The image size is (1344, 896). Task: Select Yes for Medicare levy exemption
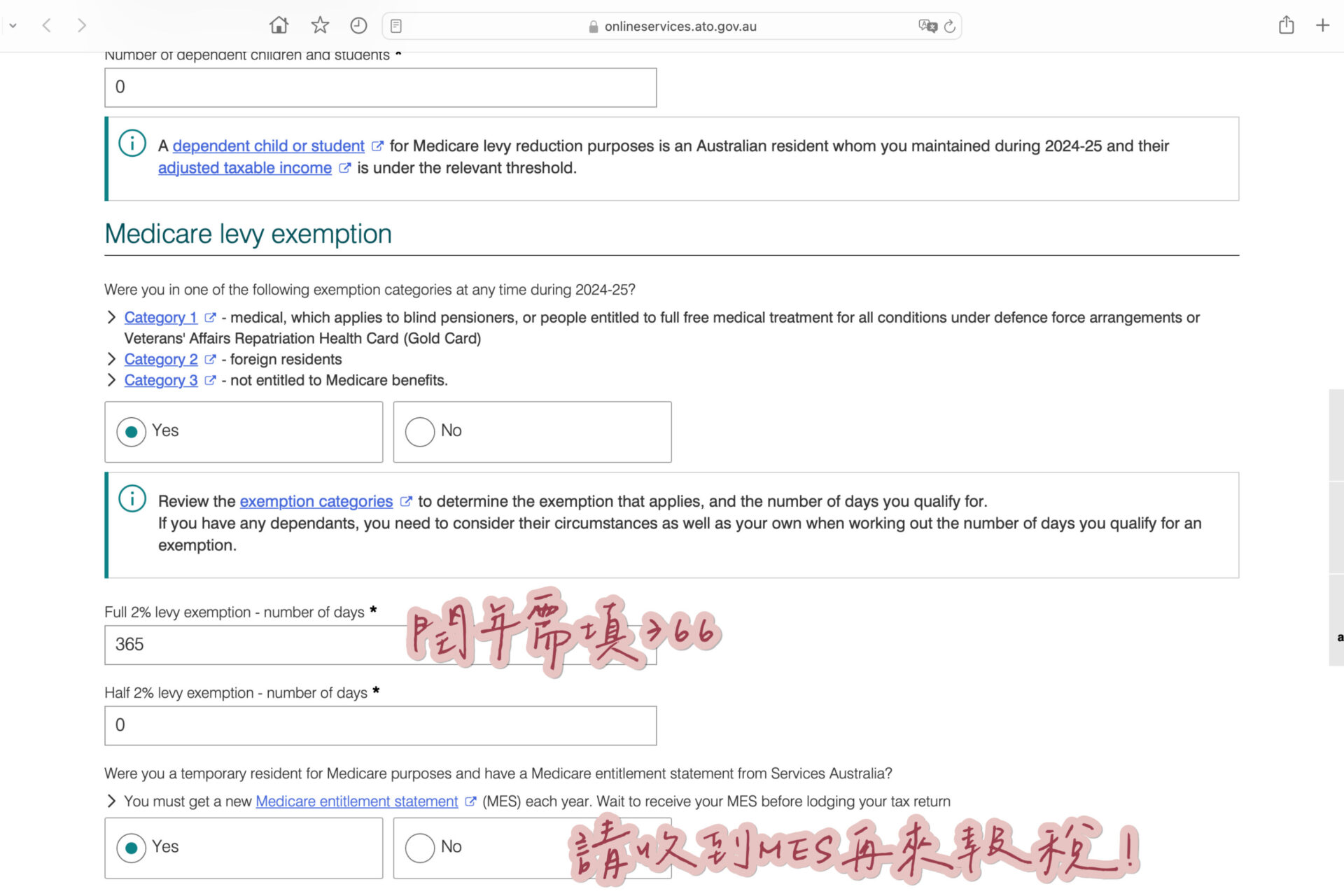click(x=132, y=431)
